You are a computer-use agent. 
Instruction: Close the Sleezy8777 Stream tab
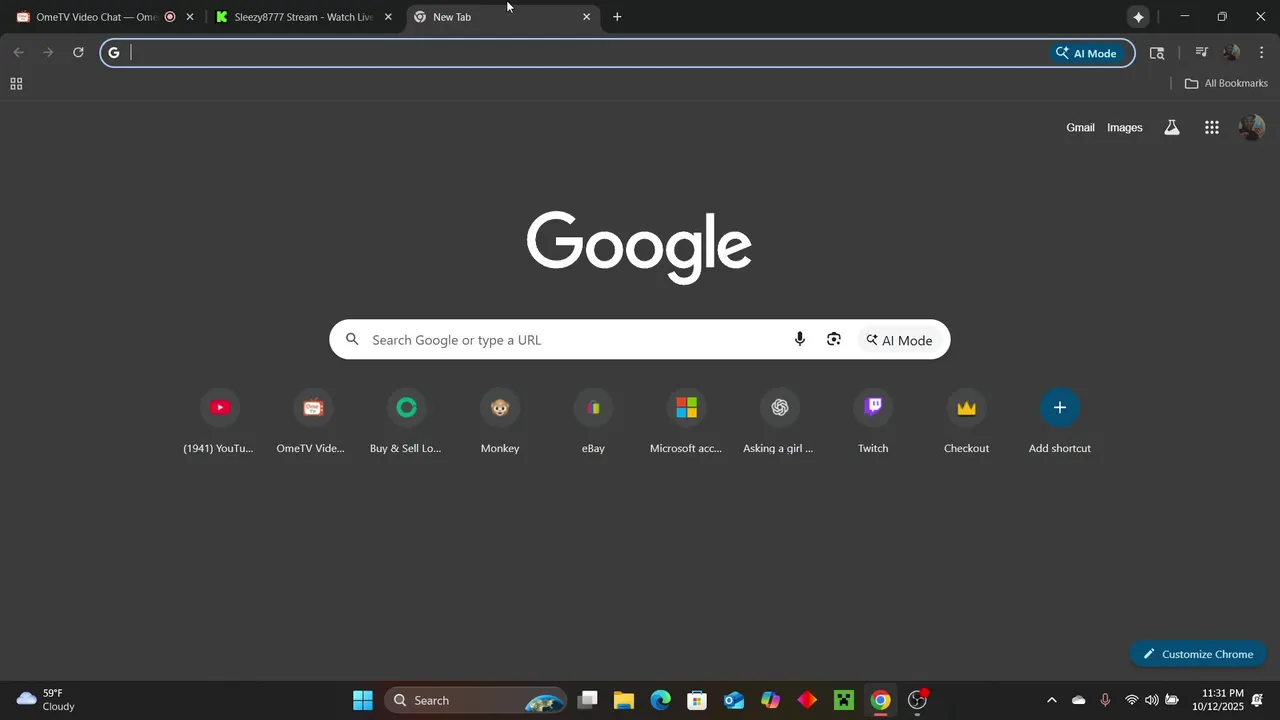(x=388, y=17)
